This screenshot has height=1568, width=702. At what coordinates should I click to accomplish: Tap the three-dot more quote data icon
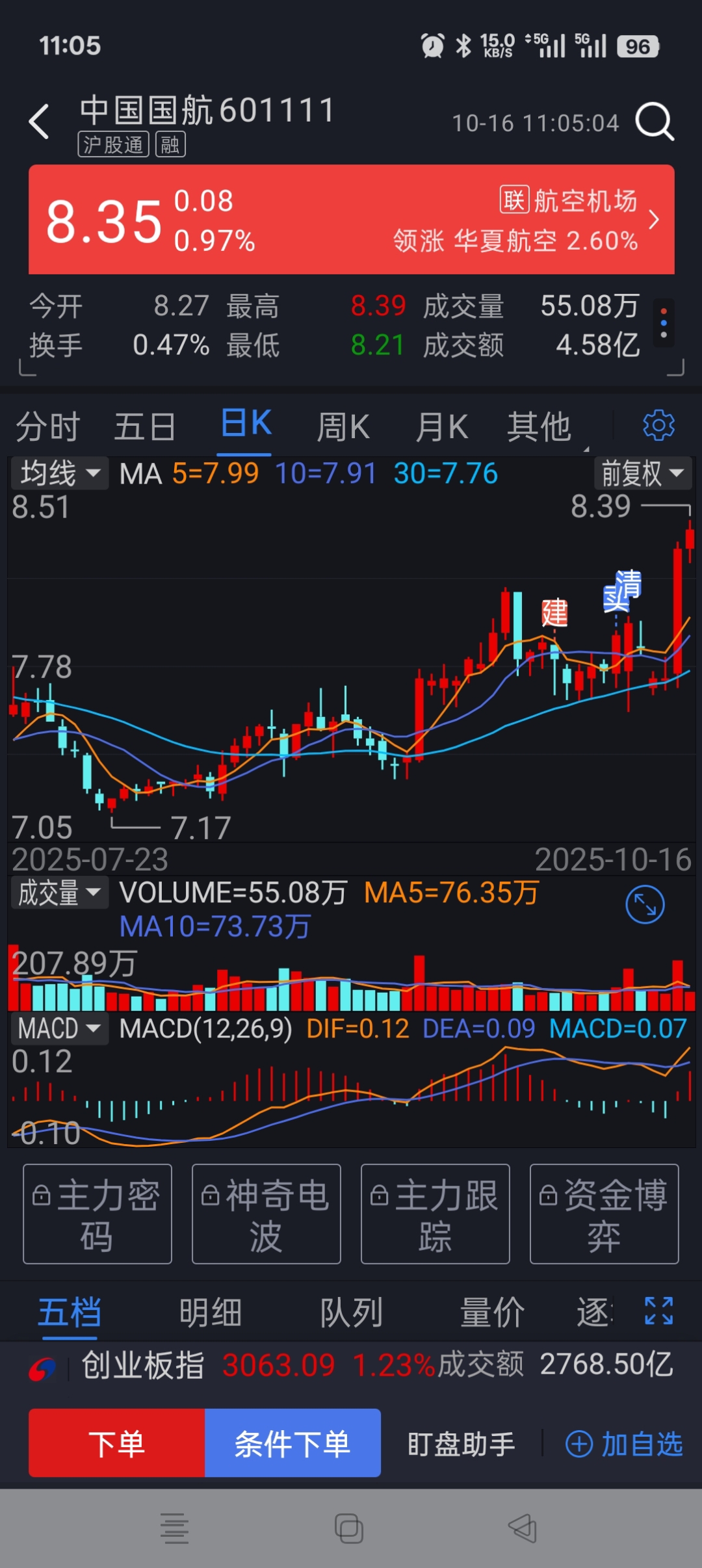click(663, 323)
